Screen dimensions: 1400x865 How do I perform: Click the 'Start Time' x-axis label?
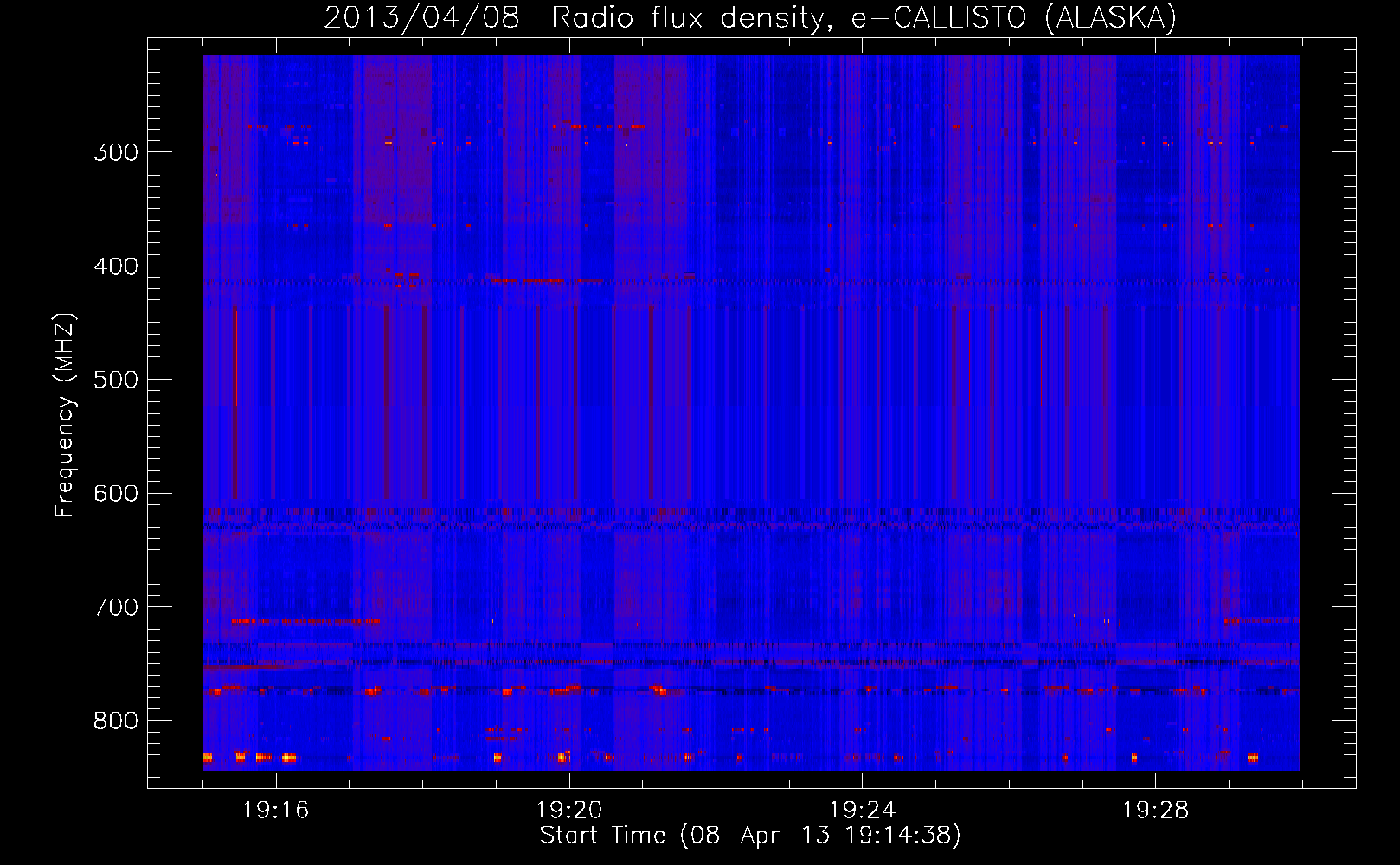click(x=750, y=836)
